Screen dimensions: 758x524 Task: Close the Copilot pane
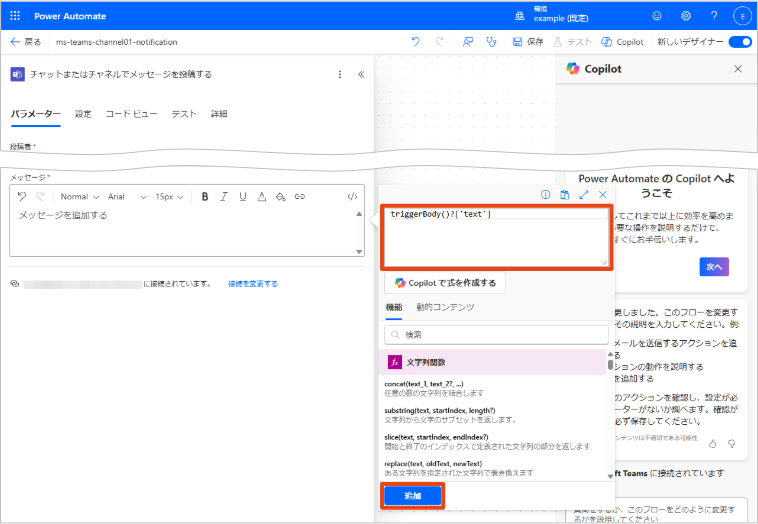738,69
